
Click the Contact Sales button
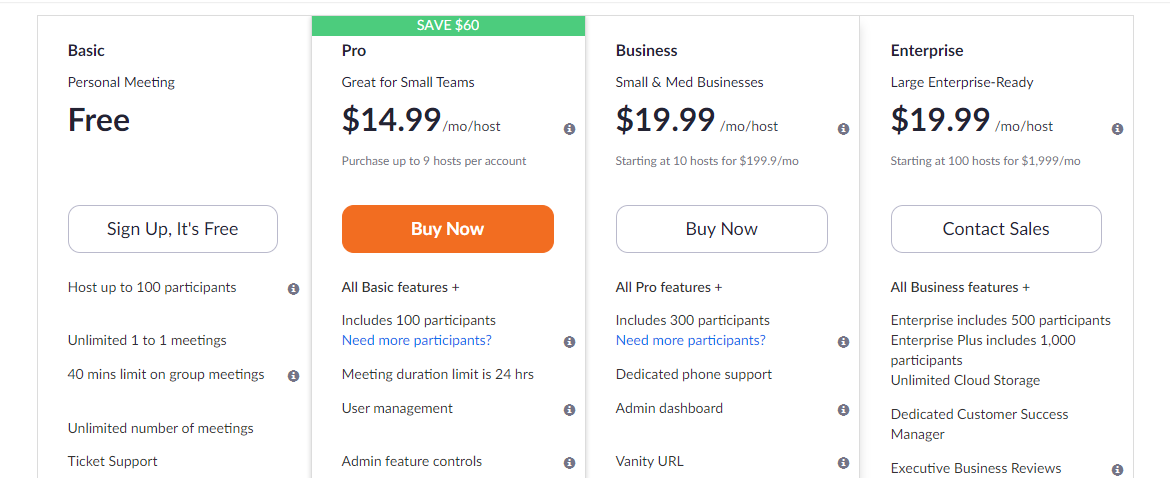click(x=996, y=229)
